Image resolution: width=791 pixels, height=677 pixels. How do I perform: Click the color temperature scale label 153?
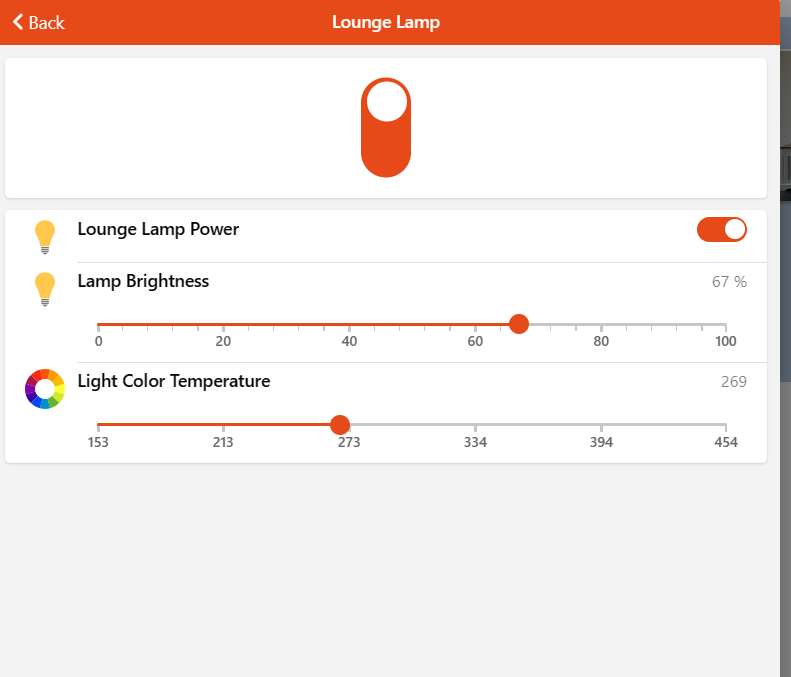point(98,442)
